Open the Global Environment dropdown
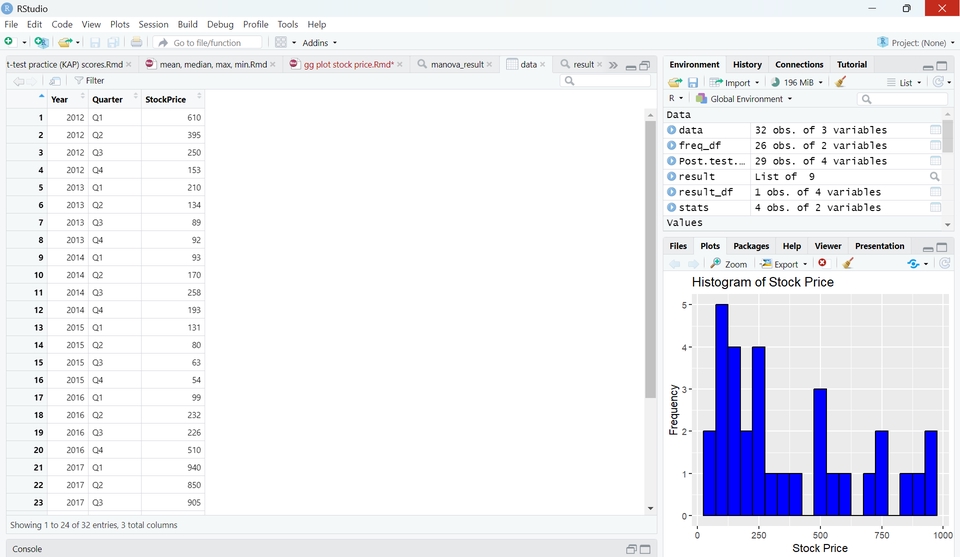The height and width of the screenshot is (557, 960). tap(744, 99)
